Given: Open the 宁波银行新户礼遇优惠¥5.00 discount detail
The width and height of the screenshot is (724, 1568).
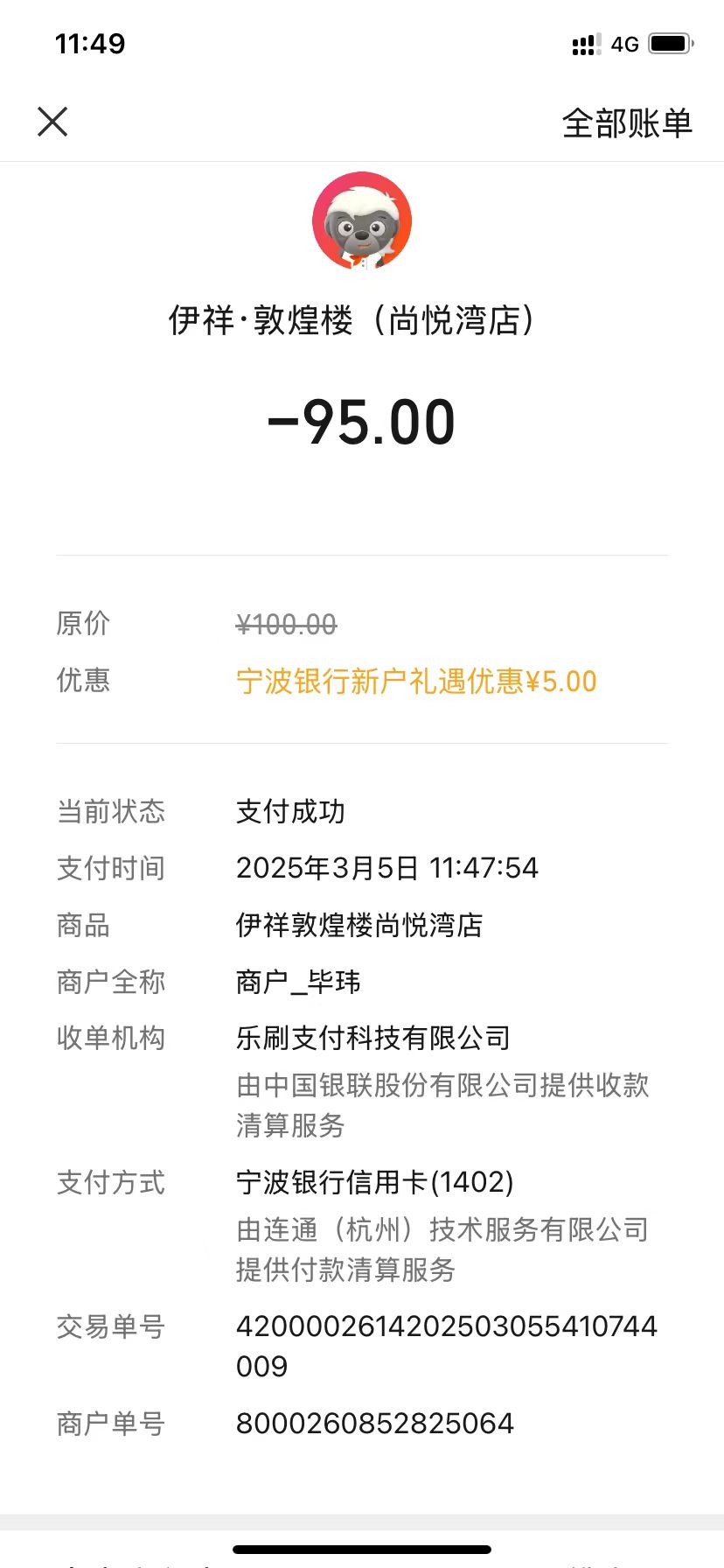Looking at the screenshot, I should coord(416,681).
